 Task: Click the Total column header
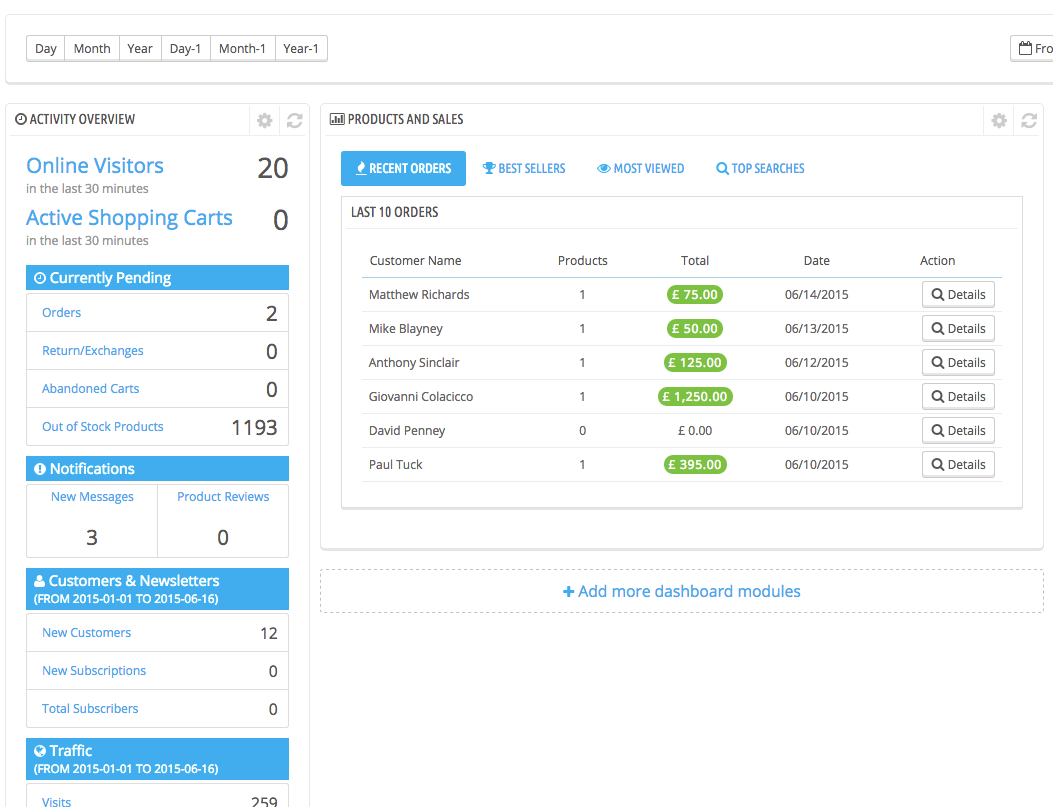tap(695, 260)
